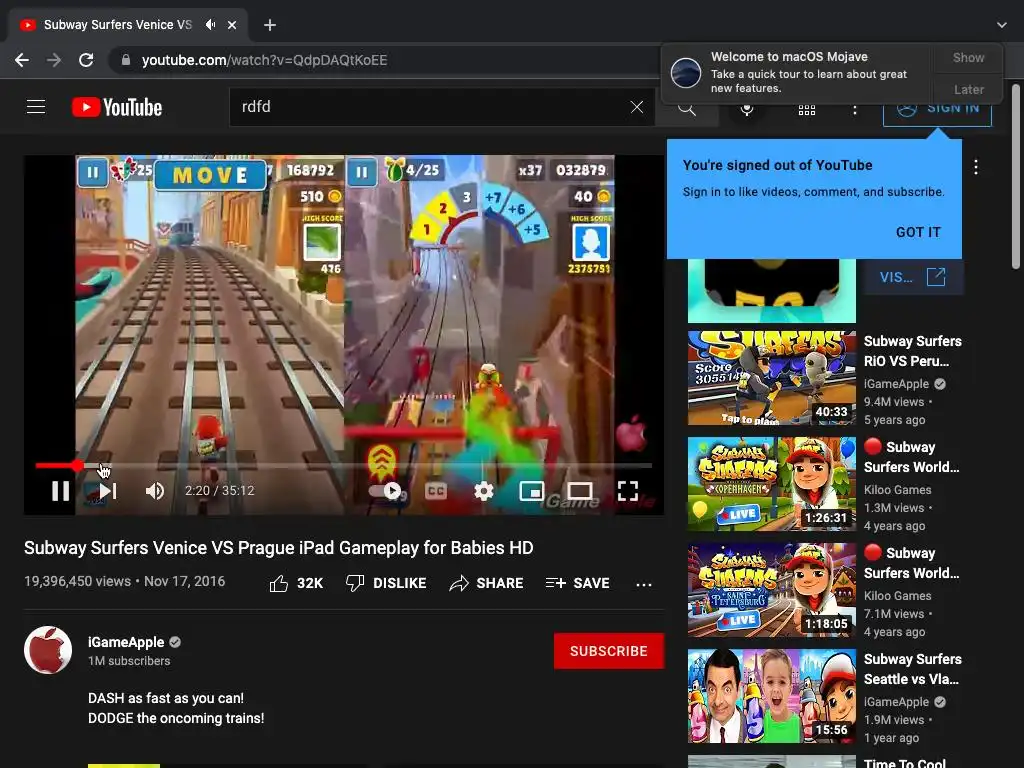Share the video
The width and height of the screenshot is (1024, 768).
pos(487,583)
